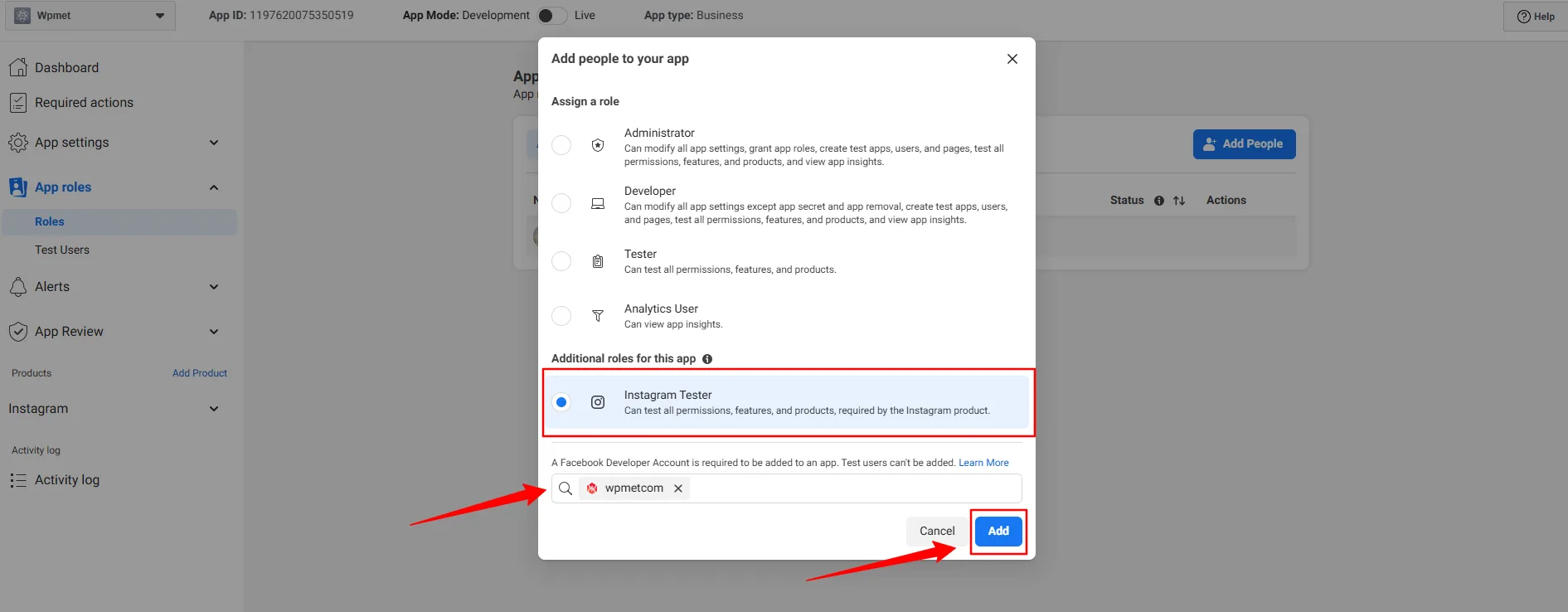The image size is (1568, 612).
Task: Click the info icon beside Additional roles
Action: pos(707,359)
